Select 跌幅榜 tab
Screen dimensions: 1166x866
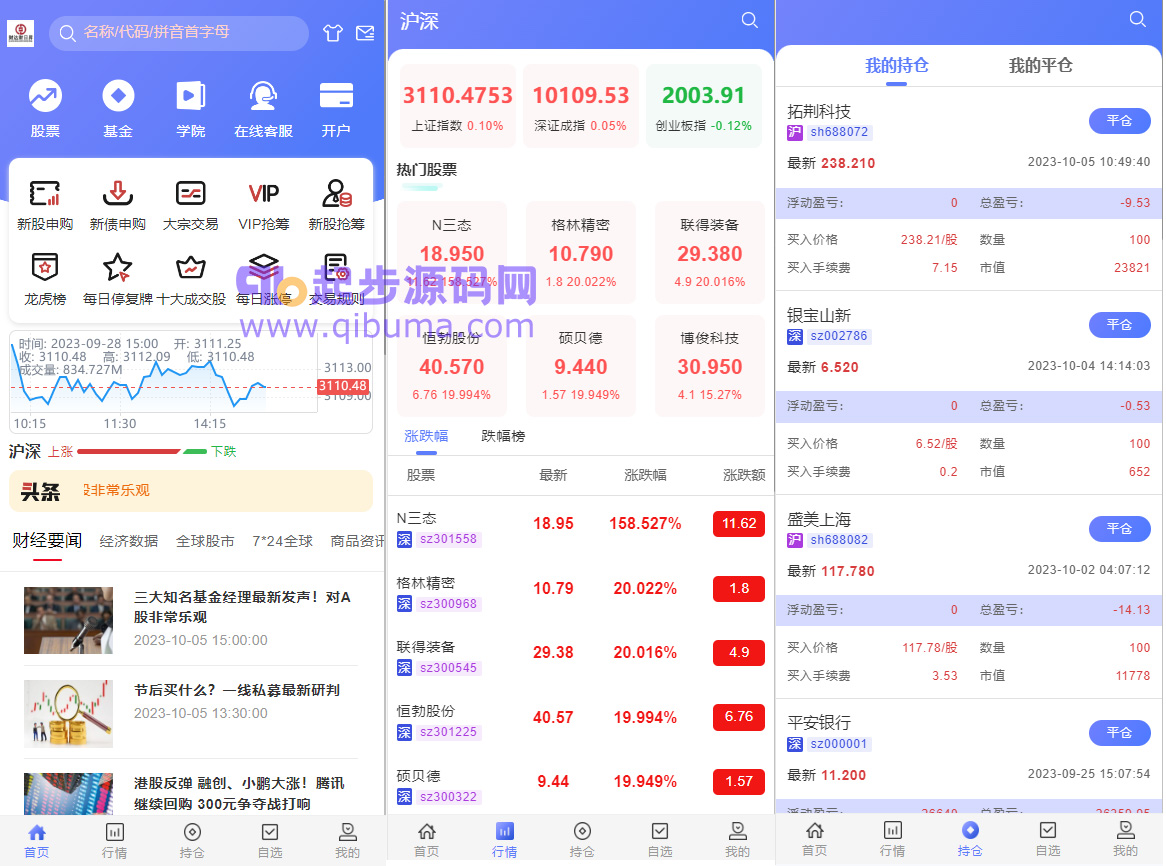(x=503, y=436)
